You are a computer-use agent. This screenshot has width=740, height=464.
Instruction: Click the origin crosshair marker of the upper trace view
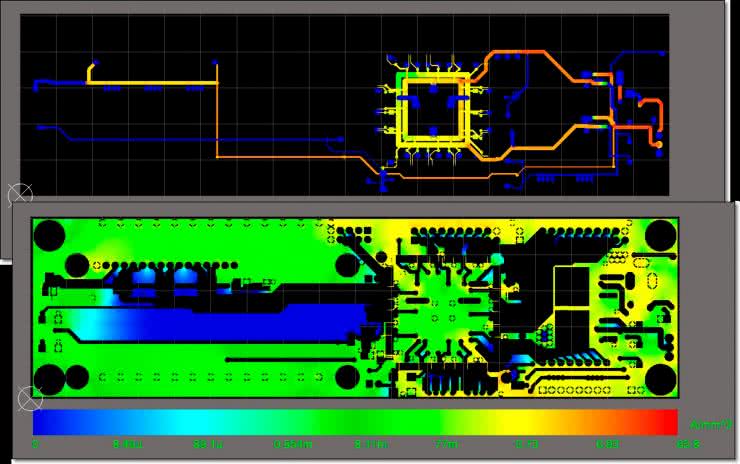19,194
